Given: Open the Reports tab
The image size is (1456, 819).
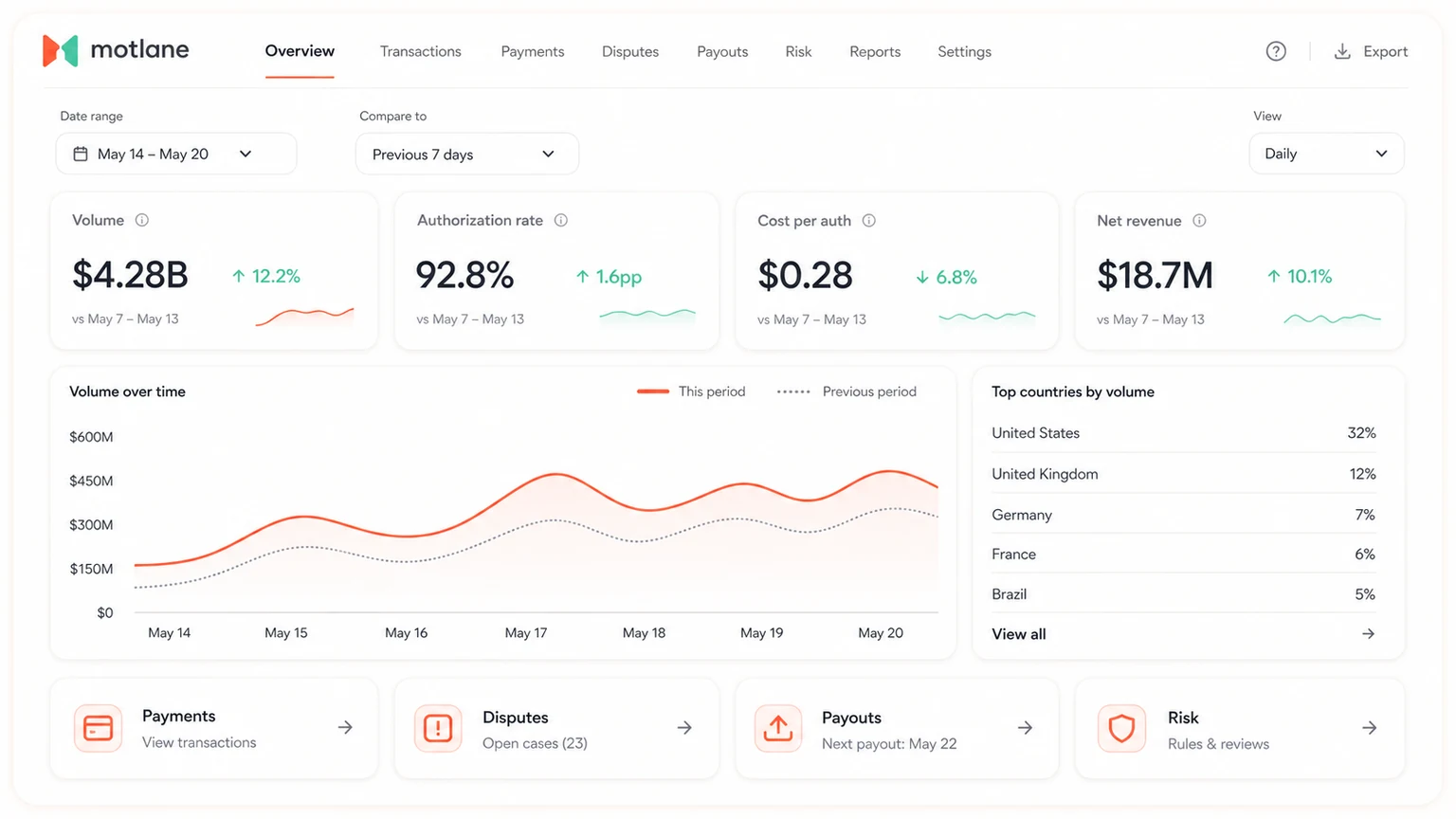Looking at the screenshot, I should [x=875, y=51].
